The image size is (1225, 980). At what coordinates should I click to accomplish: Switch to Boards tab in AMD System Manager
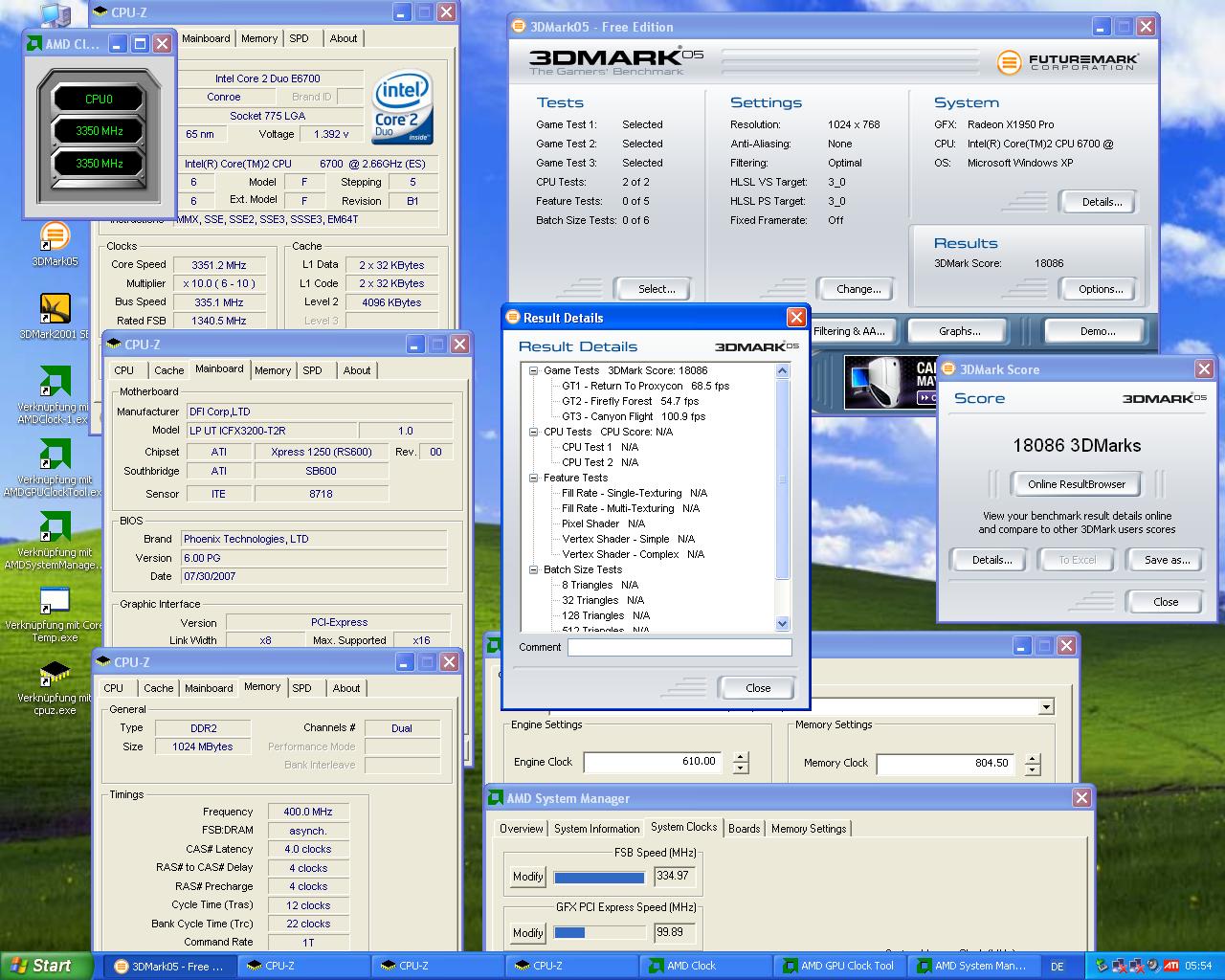coord(745,829)
